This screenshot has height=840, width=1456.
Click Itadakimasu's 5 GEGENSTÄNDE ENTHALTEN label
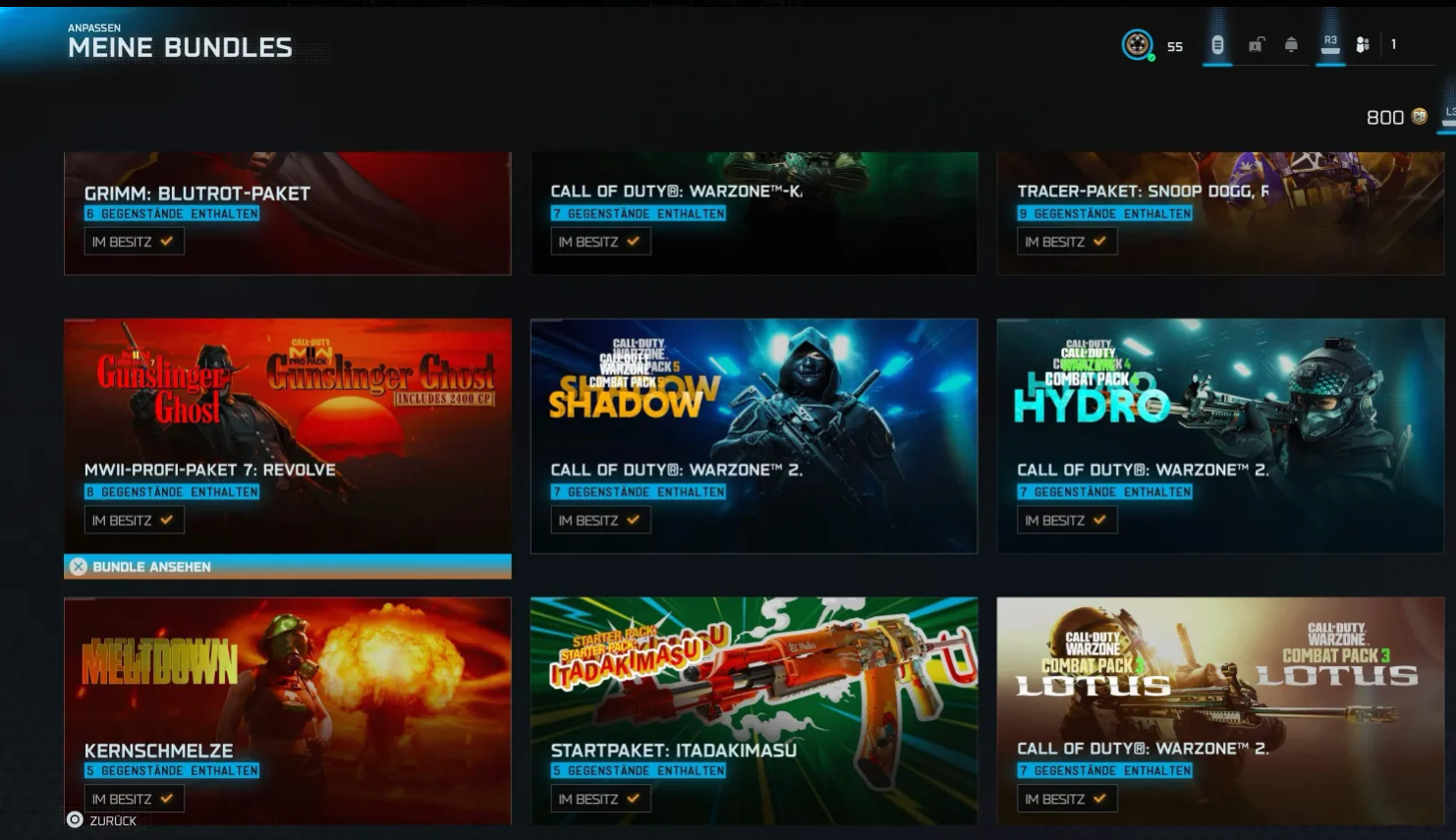(639, 771)
